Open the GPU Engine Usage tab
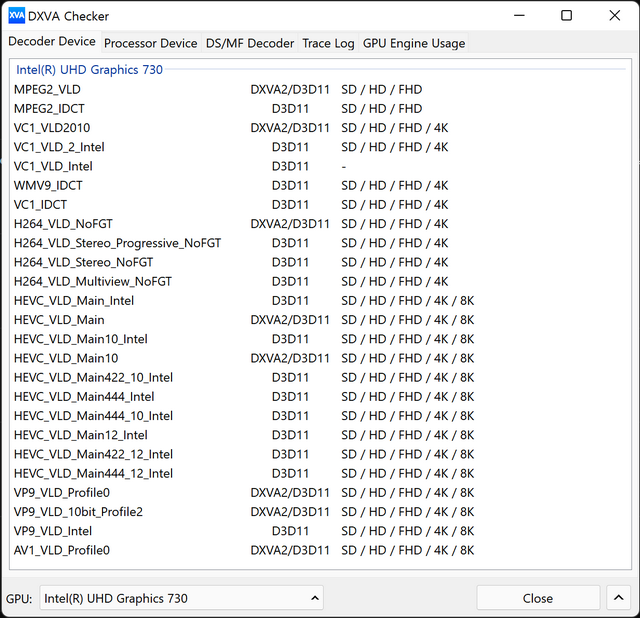 click(413, 43)
